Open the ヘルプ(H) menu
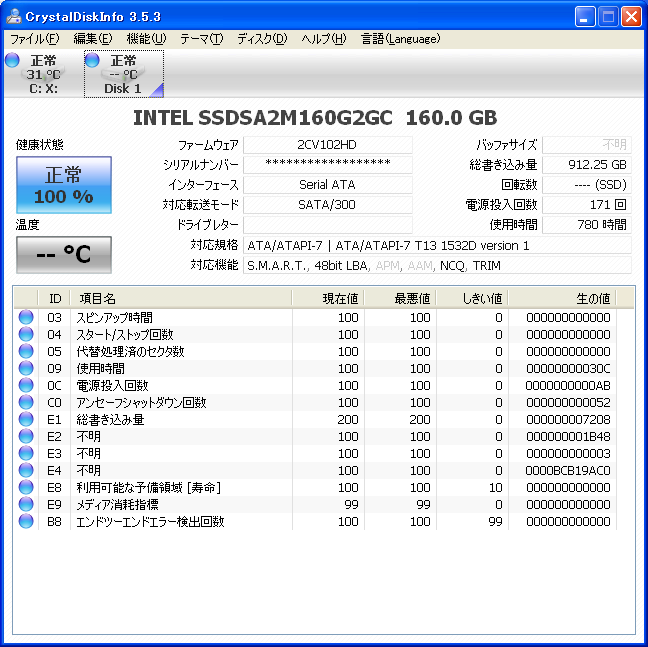 pyautogui.click(x=324, y=39)
